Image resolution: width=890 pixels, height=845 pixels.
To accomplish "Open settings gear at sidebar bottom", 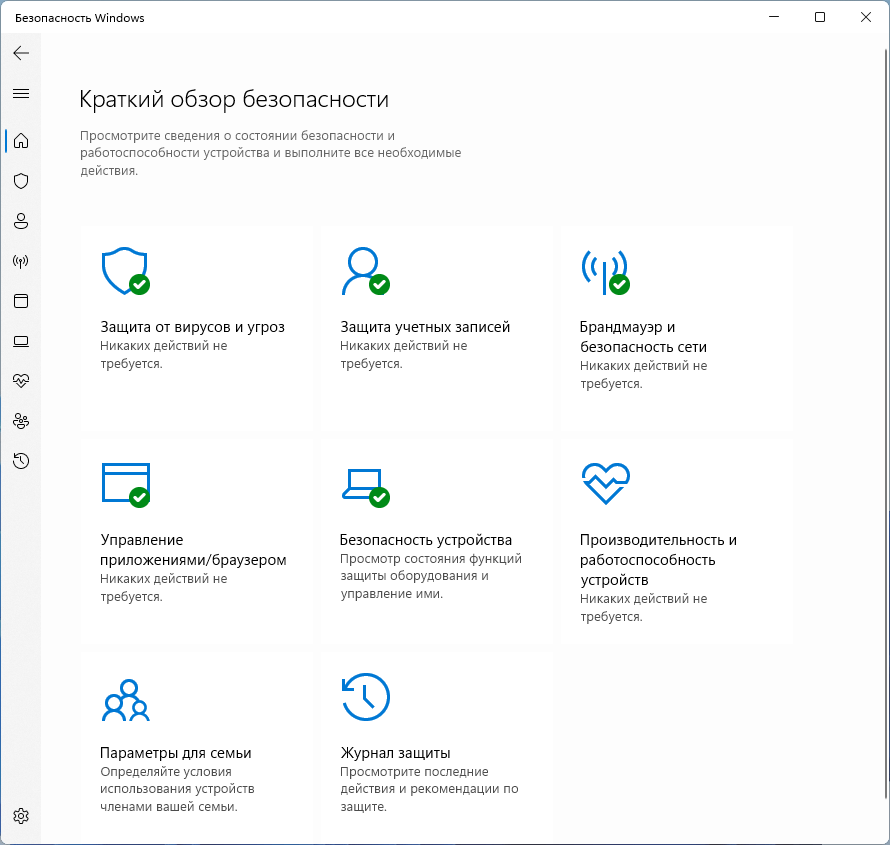I will (x=21, y=815).
